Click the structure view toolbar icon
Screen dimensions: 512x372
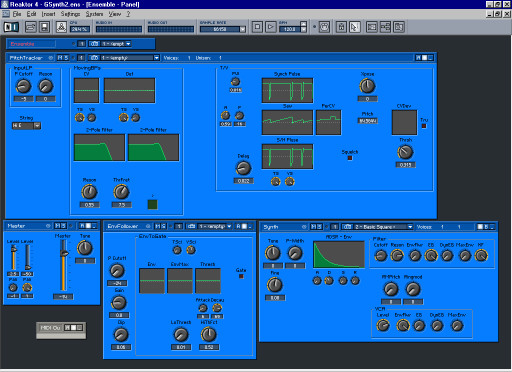coord(385,27)
